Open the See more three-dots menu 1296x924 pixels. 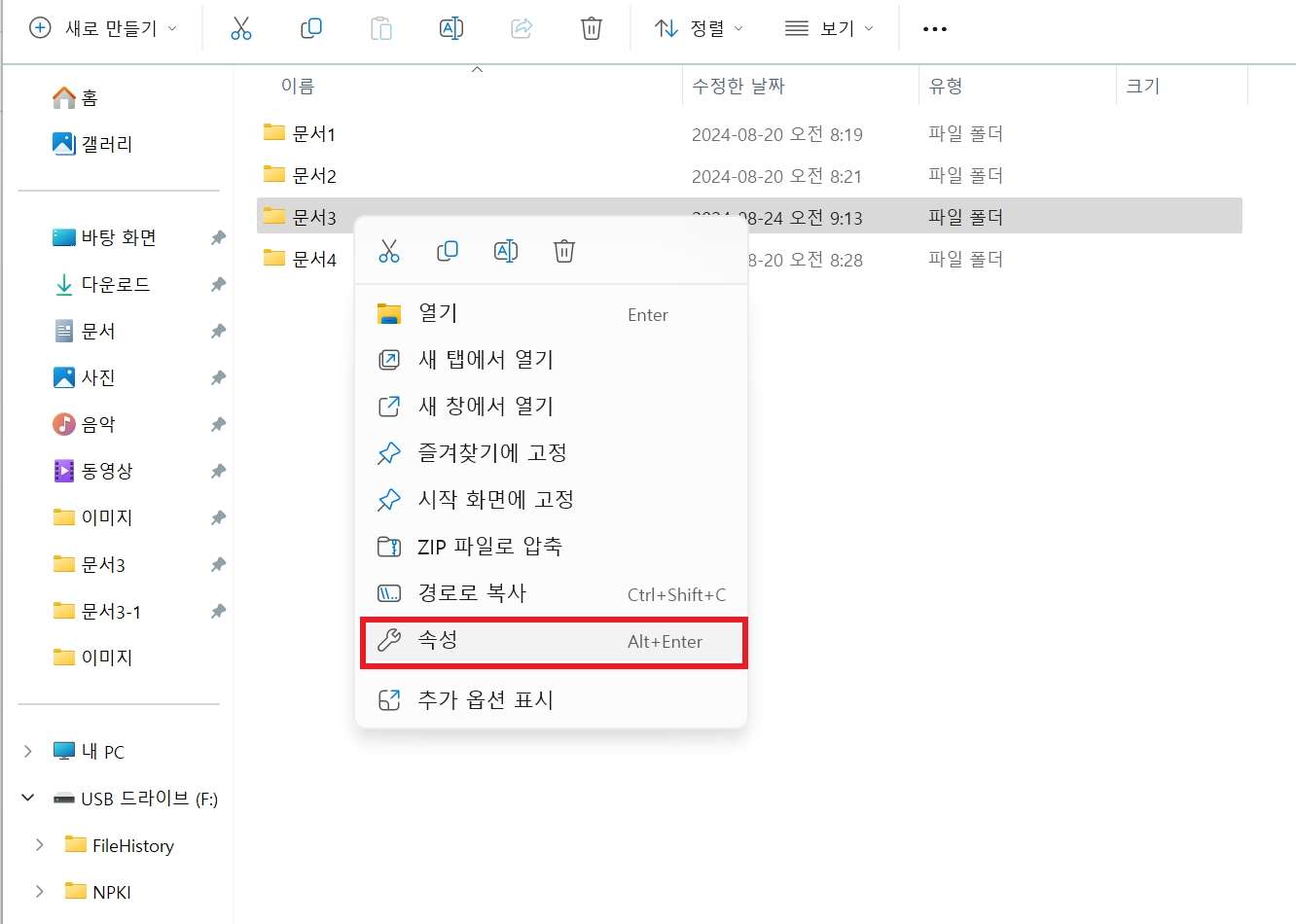coord(935,29)
